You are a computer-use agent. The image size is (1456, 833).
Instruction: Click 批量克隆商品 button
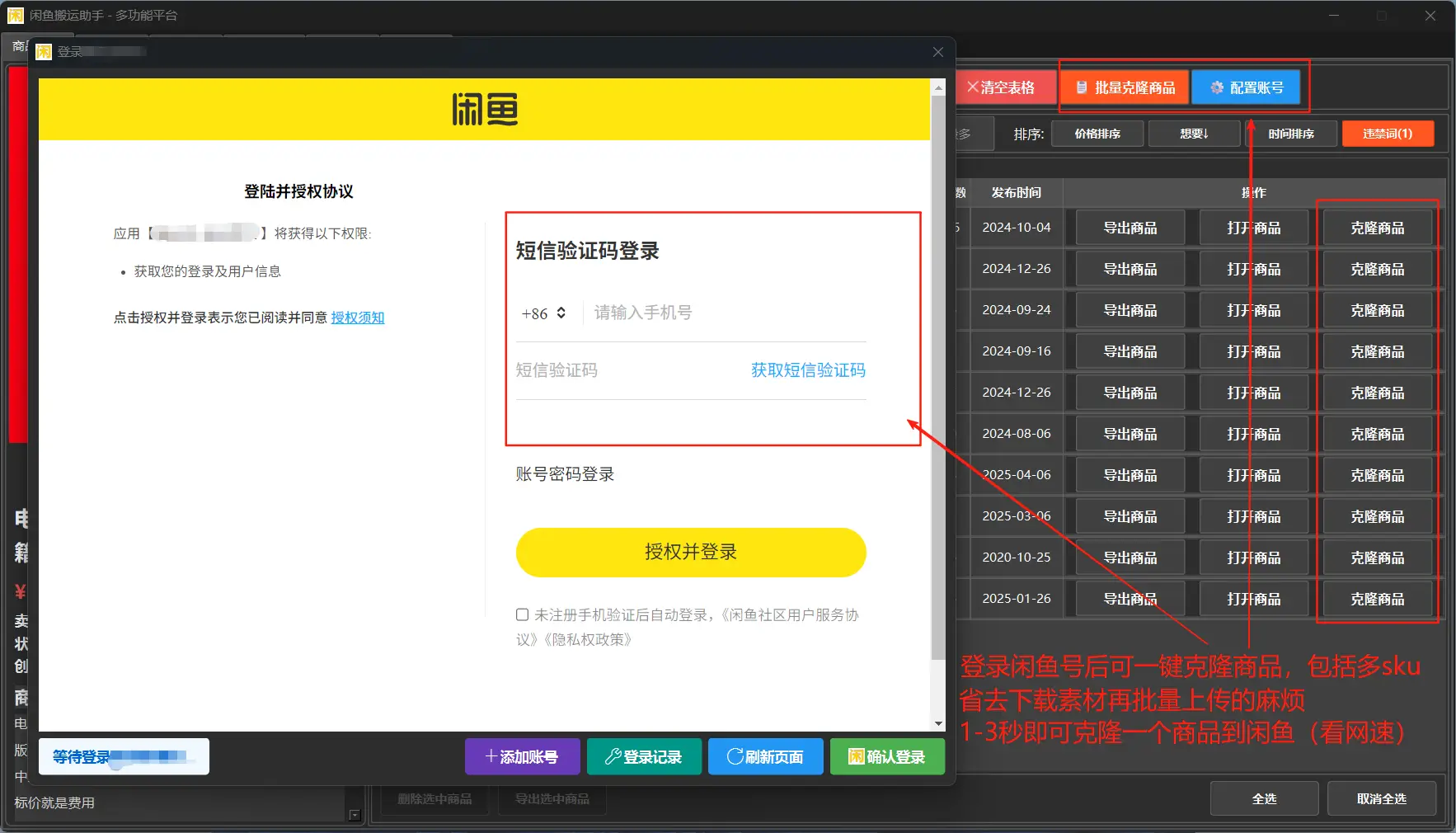(1125, 87)
